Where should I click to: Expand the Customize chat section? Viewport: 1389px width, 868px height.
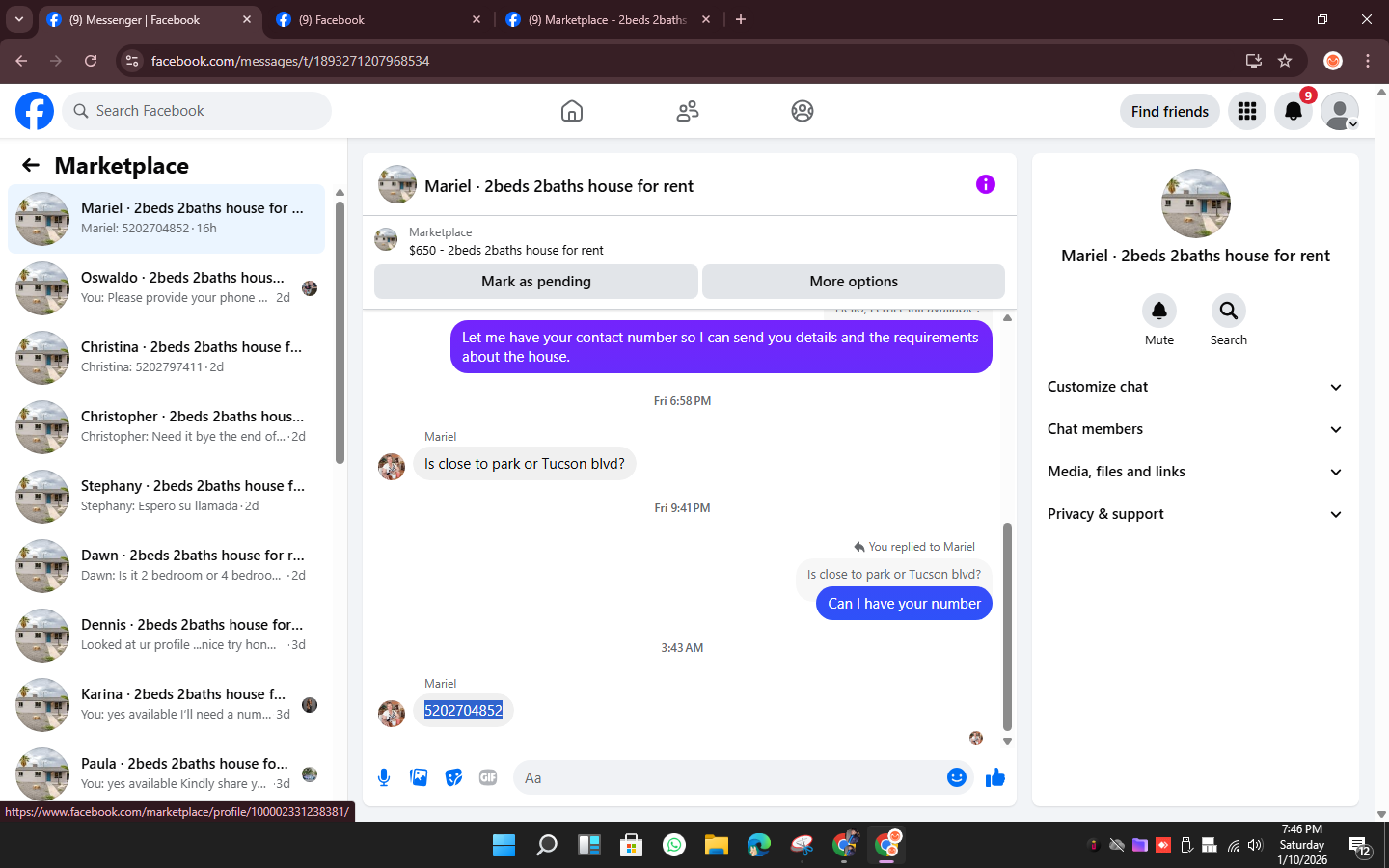tap(1195, 387)
